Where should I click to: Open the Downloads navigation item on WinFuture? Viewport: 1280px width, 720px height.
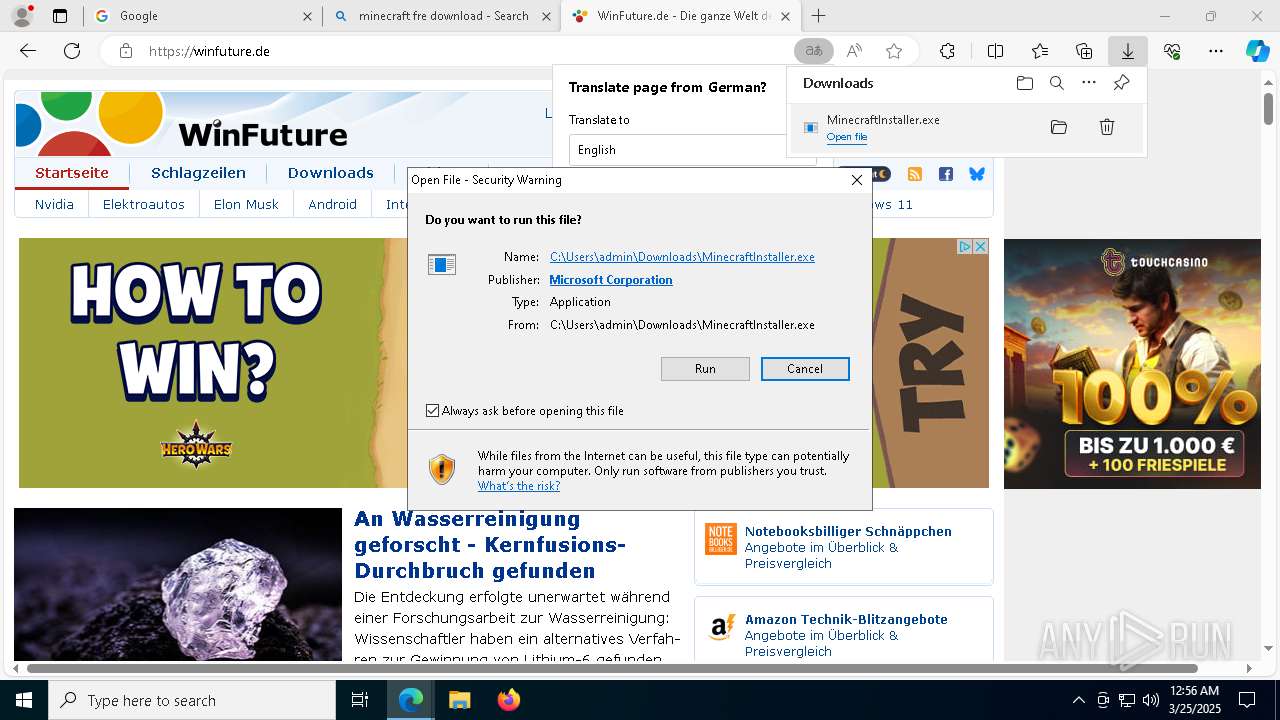(x=331, y=173)
